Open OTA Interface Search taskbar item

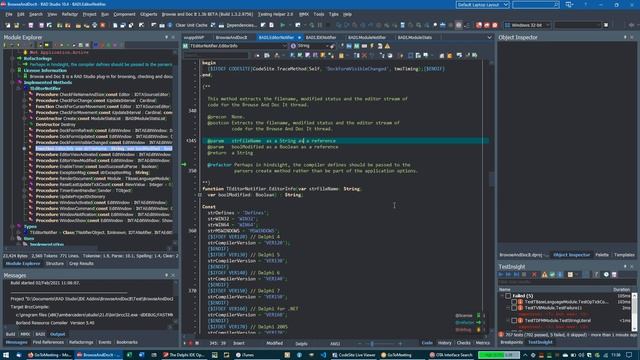point(451,355)
